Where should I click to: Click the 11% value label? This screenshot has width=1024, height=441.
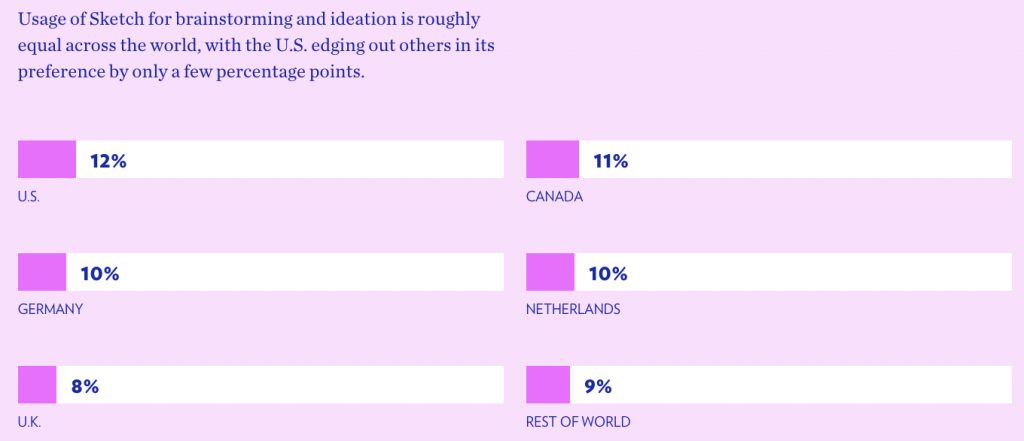point(611,161)
